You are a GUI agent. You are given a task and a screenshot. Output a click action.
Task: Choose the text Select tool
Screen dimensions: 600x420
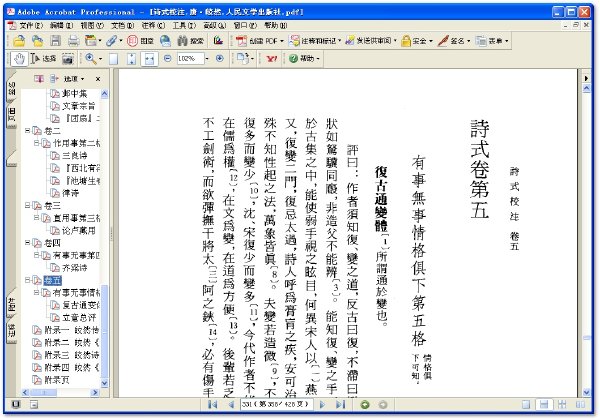click(x=42, y=59)
